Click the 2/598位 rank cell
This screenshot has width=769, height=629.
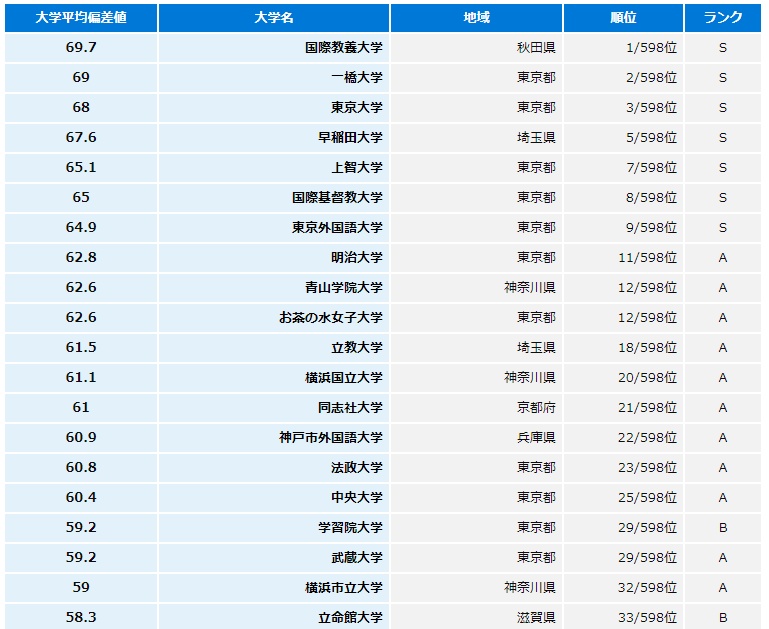coord(623,77)
